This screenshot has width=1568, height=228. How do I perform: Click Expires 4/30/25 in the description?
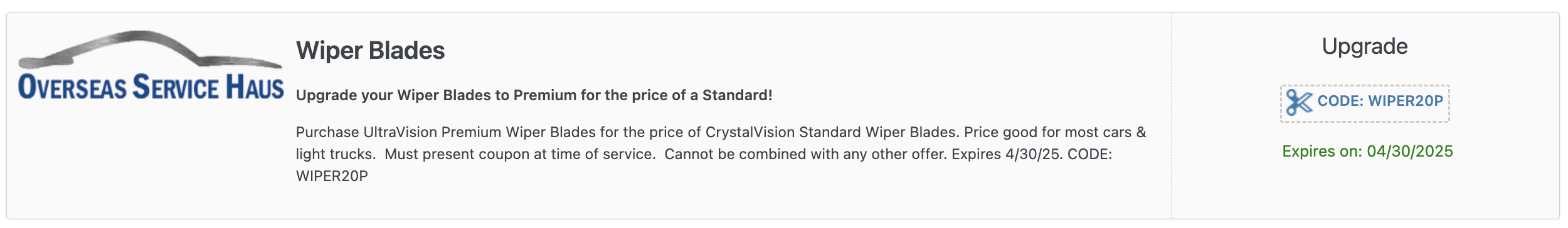[1007, 154]
